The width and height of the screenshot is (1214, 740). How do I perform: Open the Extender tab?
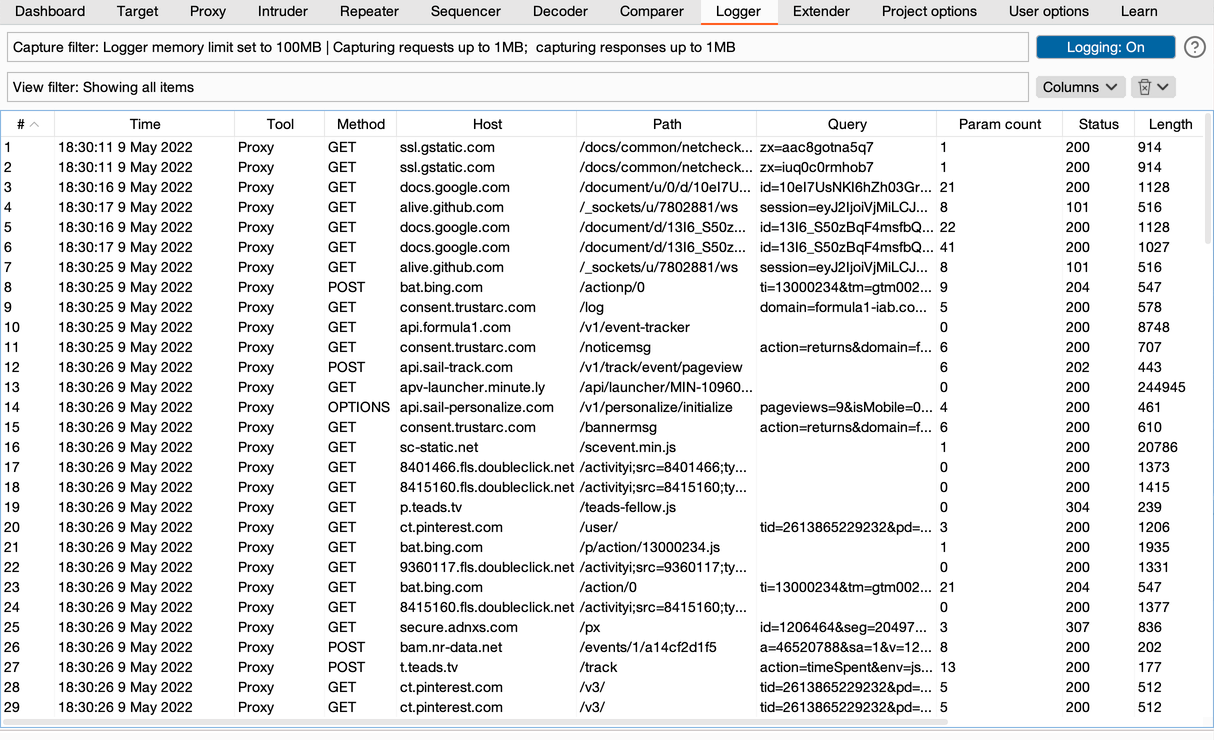(821, 12)
